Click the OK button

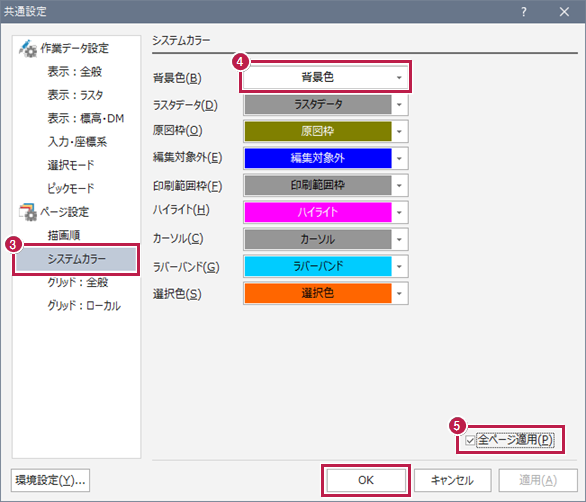point(366,480)
